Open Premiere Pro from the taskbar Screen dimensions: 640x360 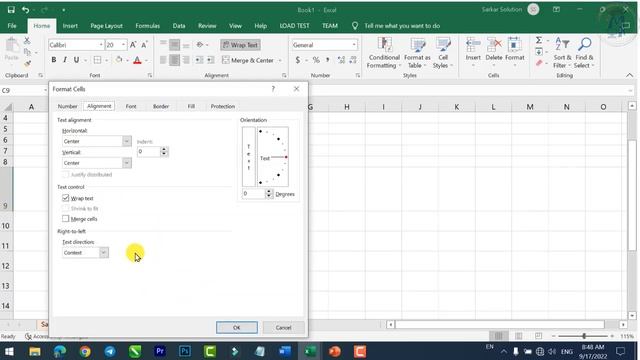[160, 351]
